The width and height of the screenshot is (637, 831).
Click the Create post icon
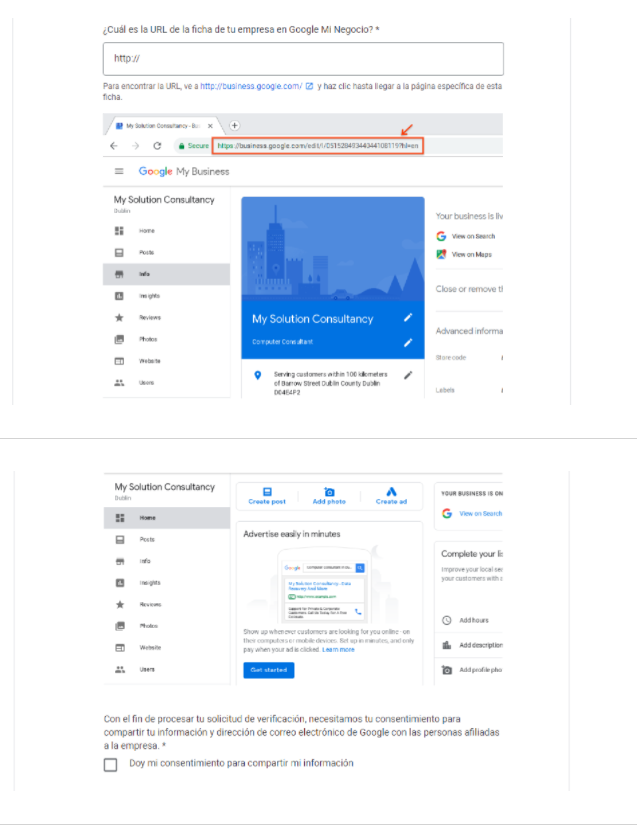[267, 492]
